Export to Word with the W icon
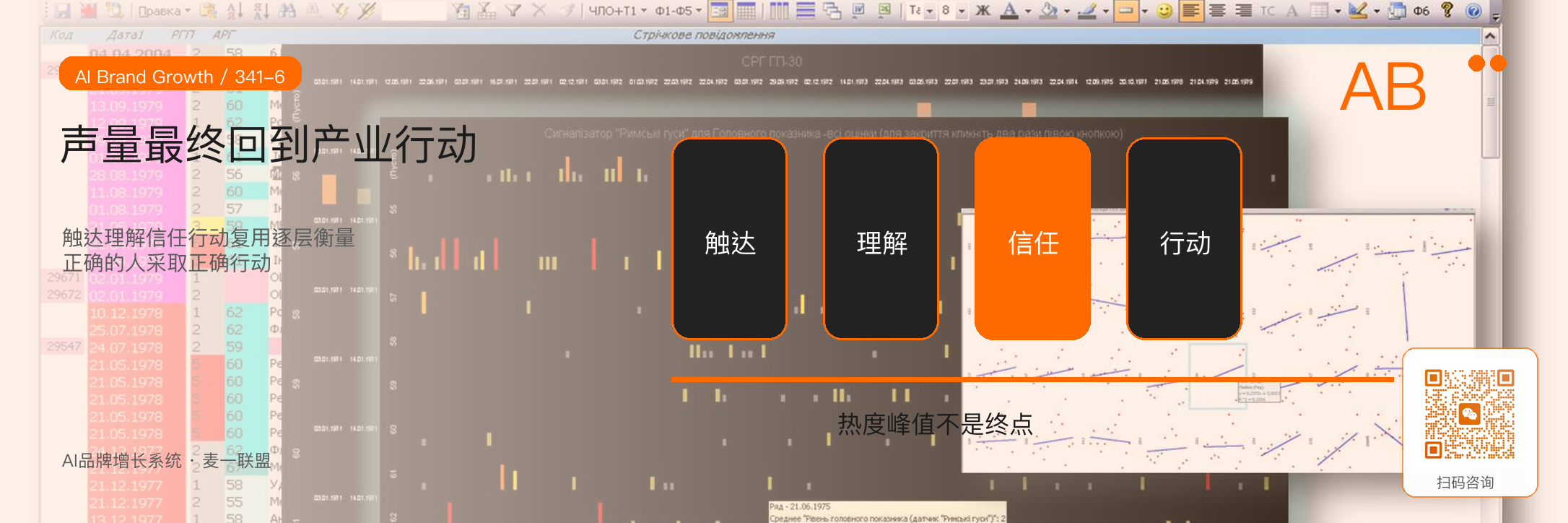Image resolution: width=1568 pixels, height=523 pixels. 859,11
